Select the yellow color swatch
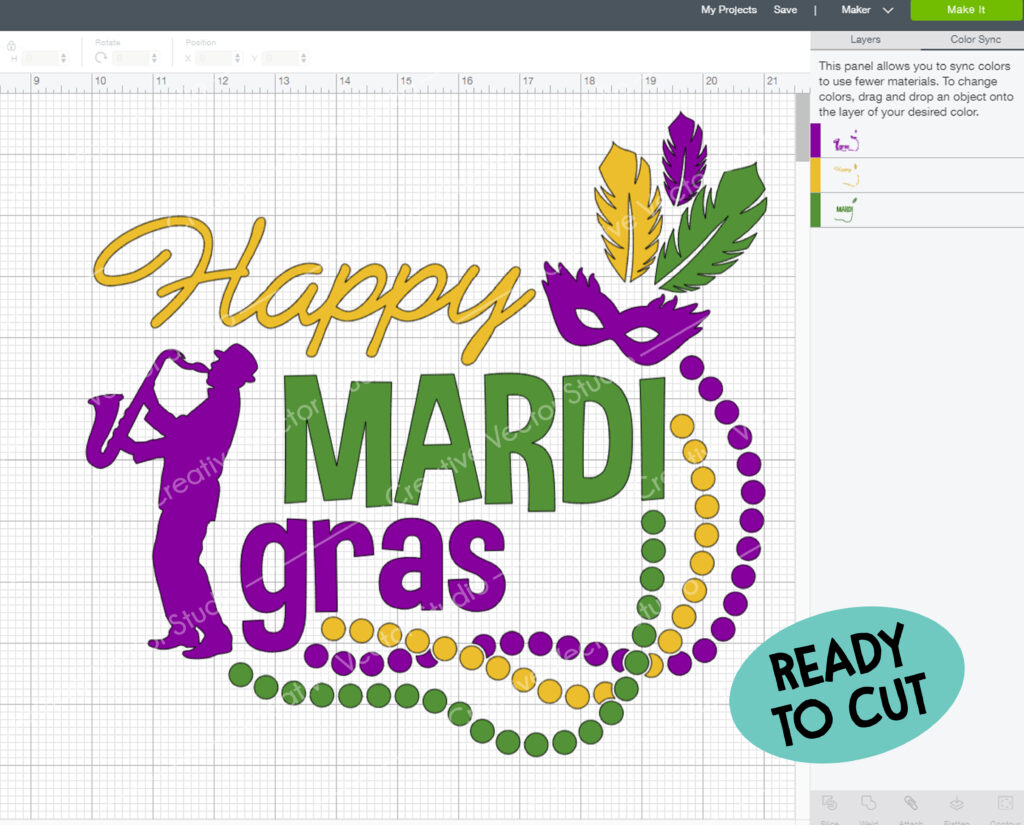 (816, 175)
